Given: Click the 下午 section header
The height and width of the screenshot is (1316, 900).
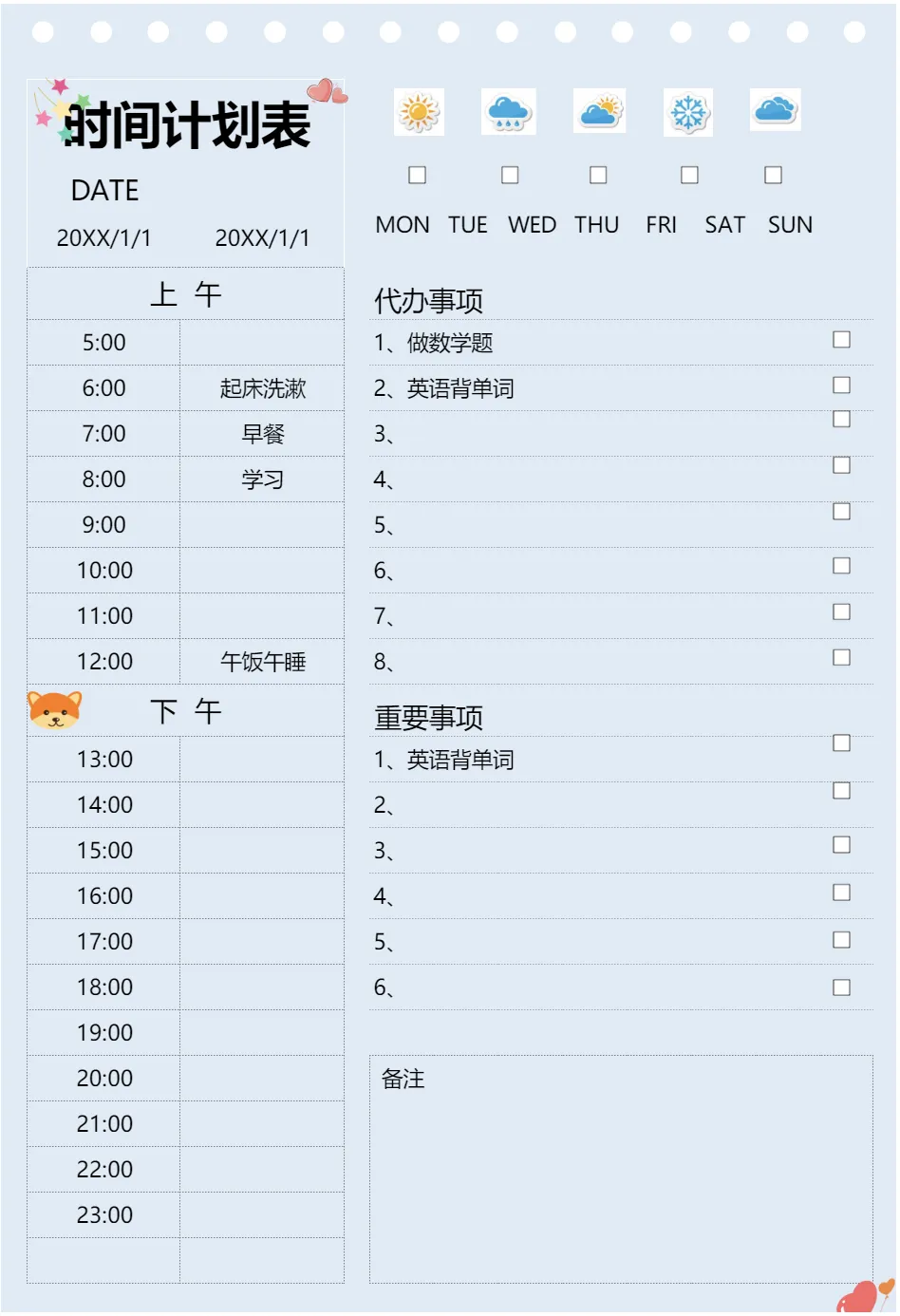Looking at the screenshot, I should [x=185, y=711].
